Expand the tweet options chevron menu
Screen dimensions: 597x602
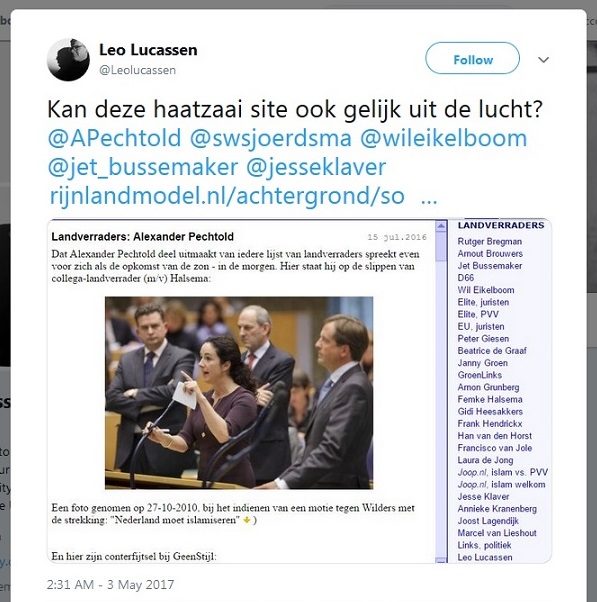point(543,60)
